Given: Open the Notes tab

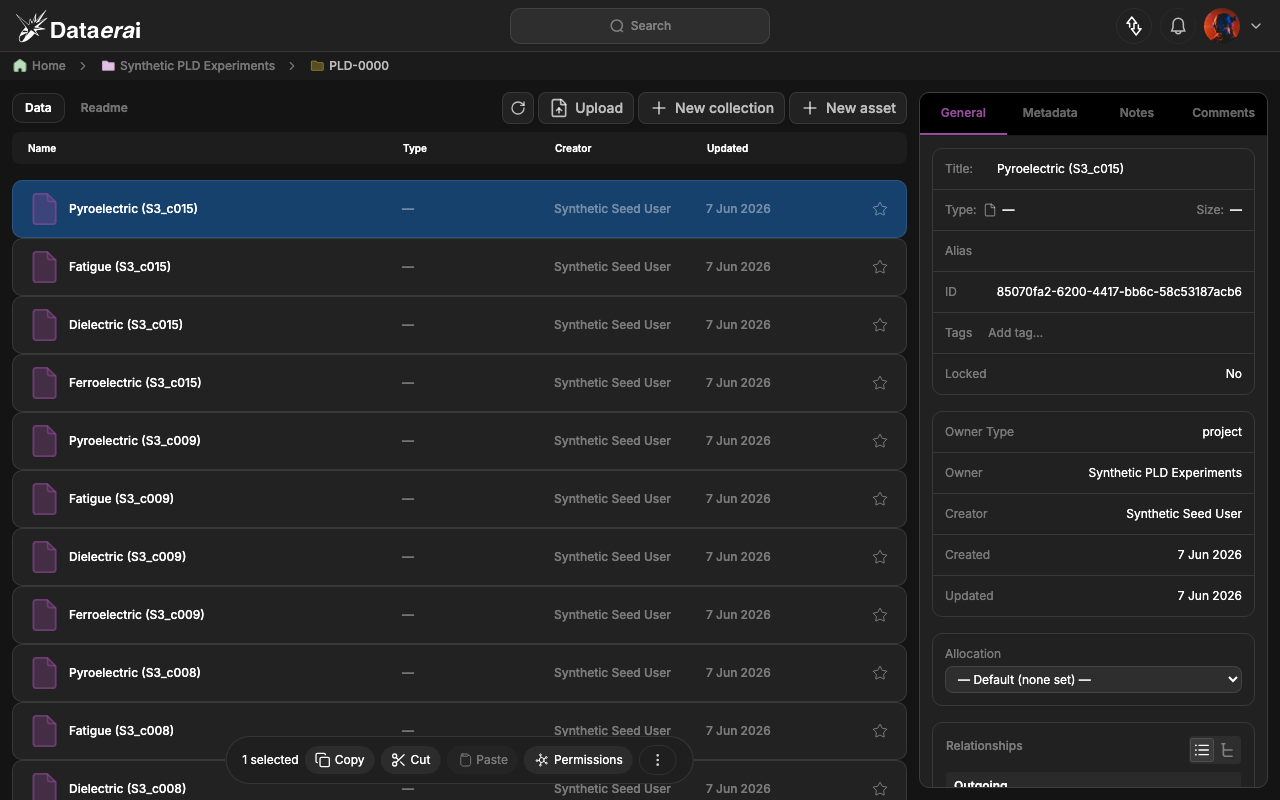Looking at the screenshot, I should click(x=1136, y=113).
